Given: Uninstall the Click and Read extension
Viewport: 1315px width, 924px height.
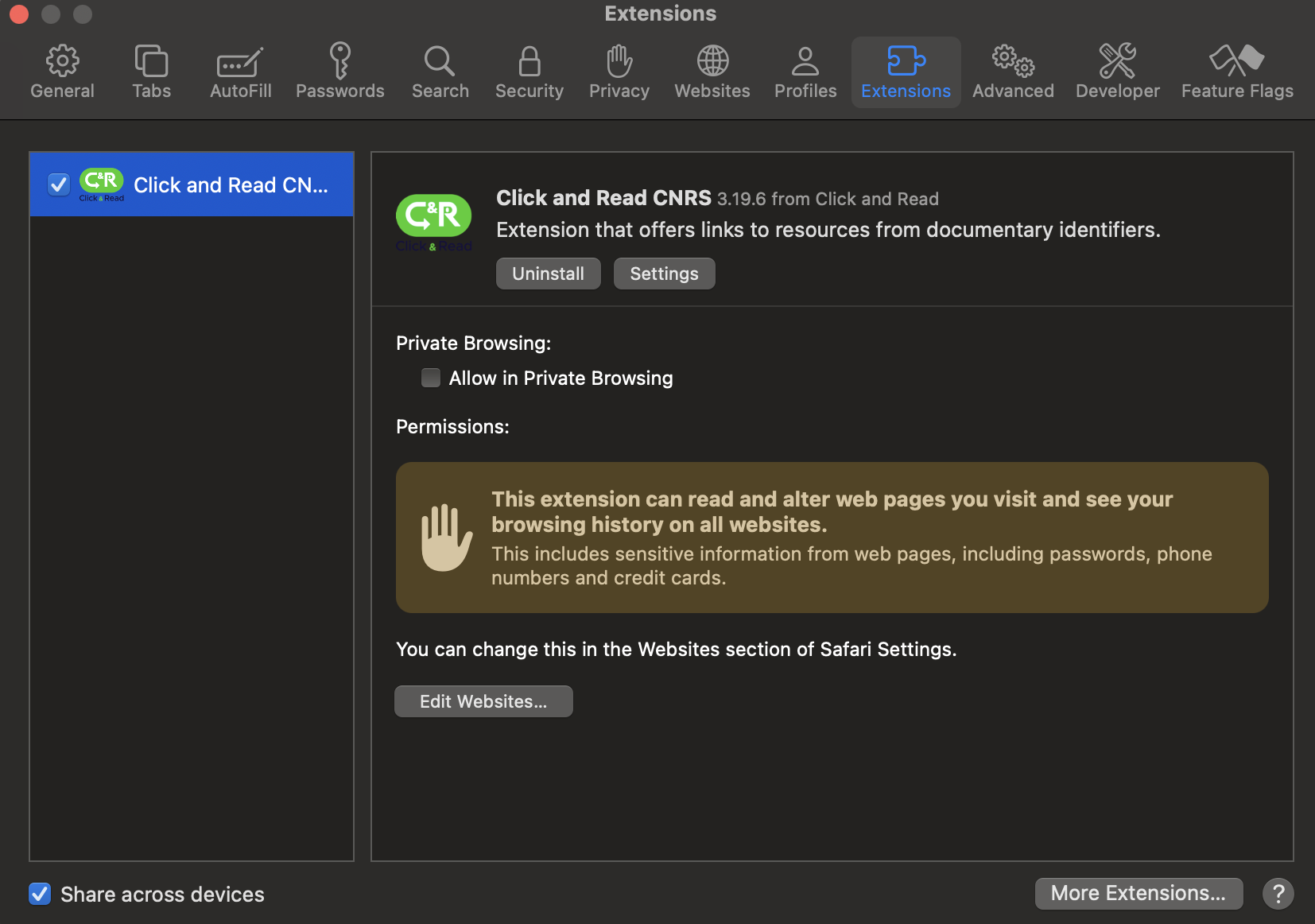Looking at the screenshot, I should click(549, 274).
